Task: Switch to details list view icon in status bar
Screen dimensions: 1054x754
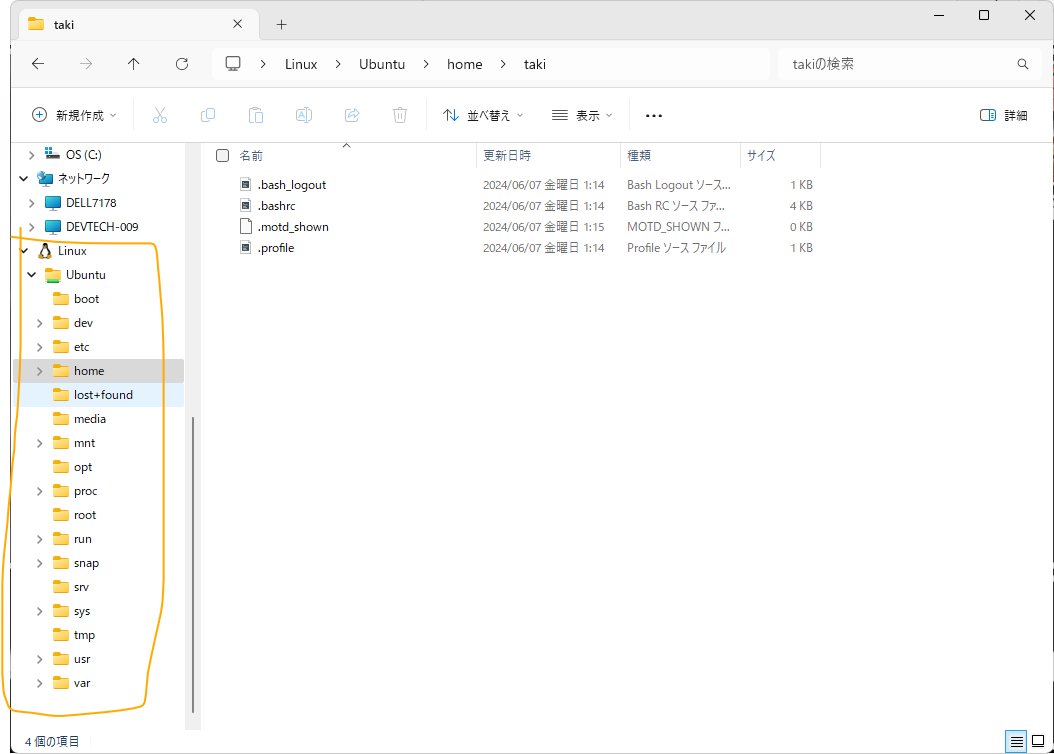Action: (x=1016, y=741)
